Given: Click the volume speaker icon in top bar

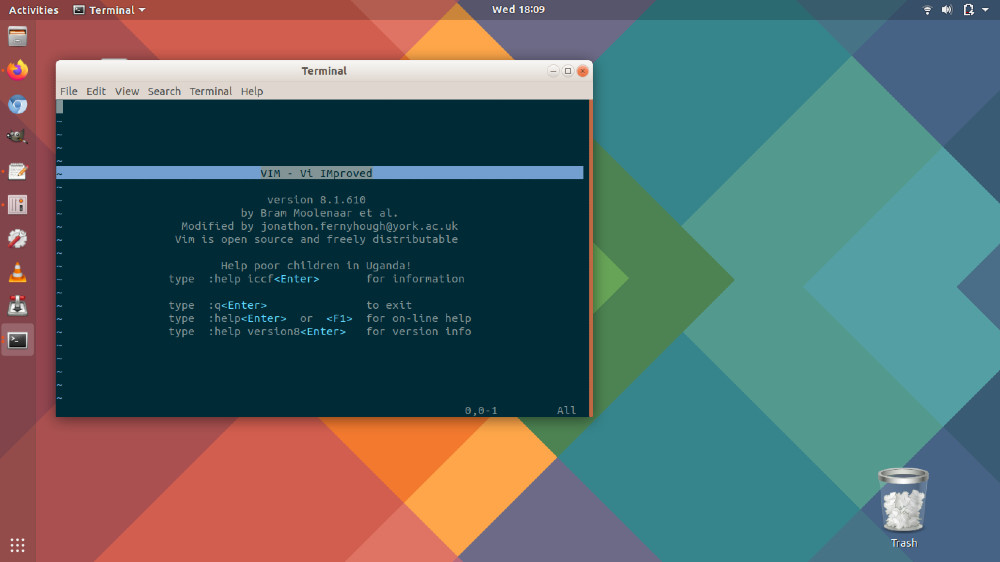Looking at the screenshot, I should click(x=947, y=10).
